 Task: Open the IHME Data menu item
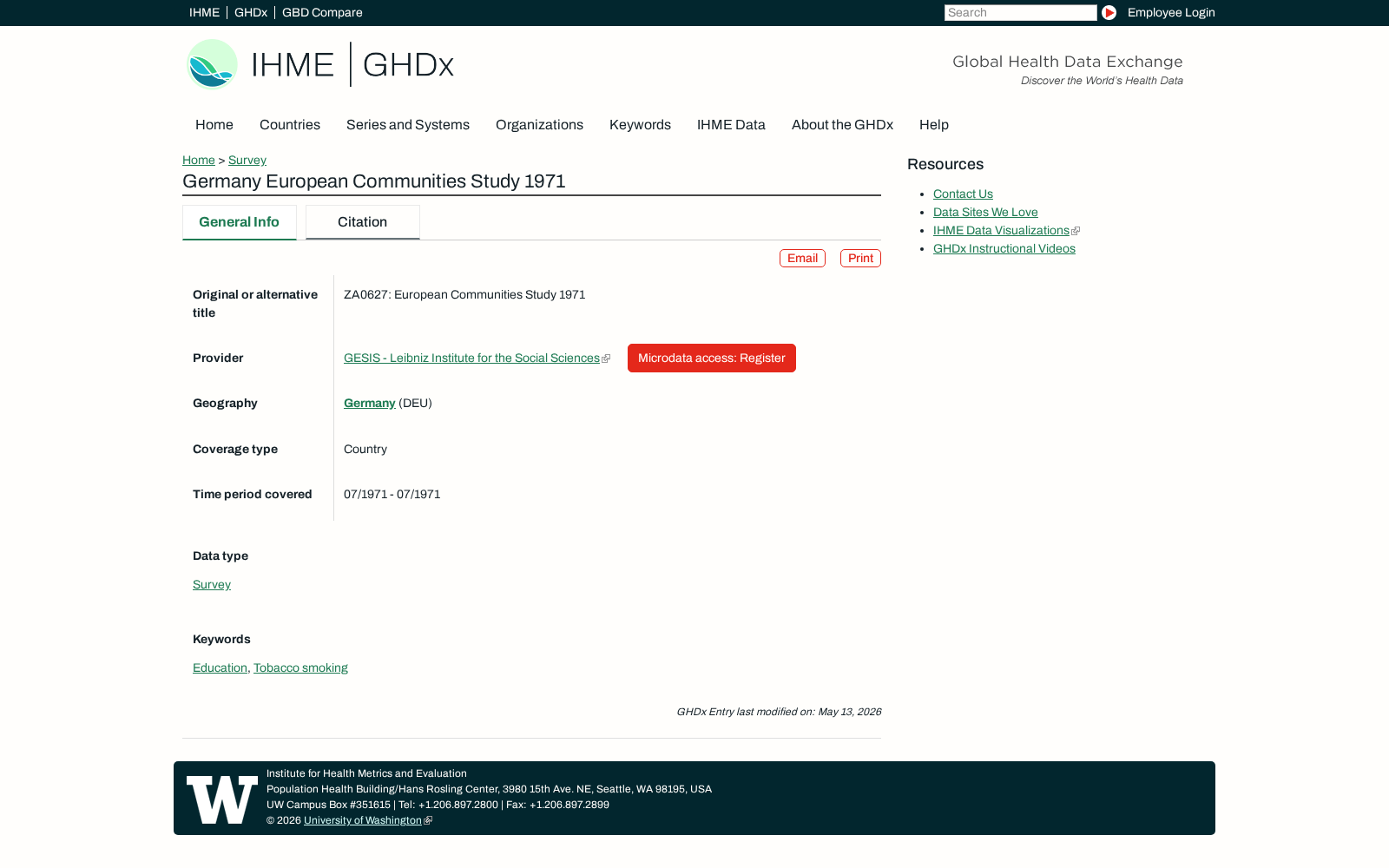731,125
